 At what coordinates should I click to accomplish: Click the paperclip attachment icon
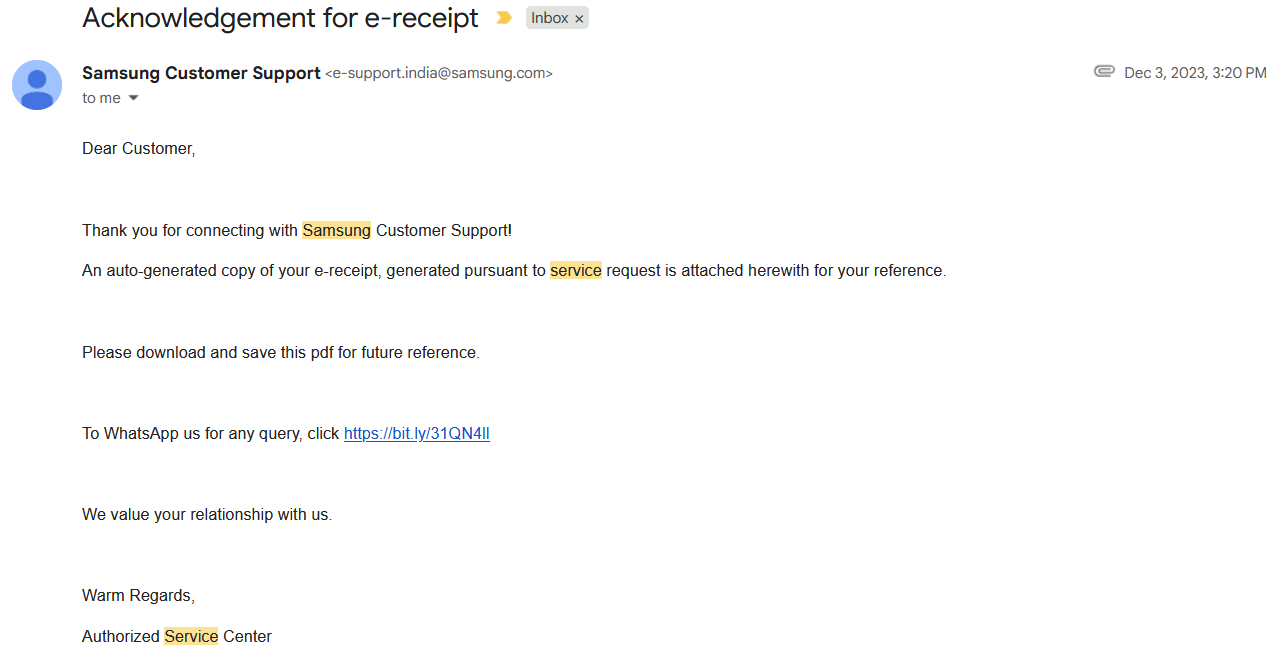(1104, 72)
